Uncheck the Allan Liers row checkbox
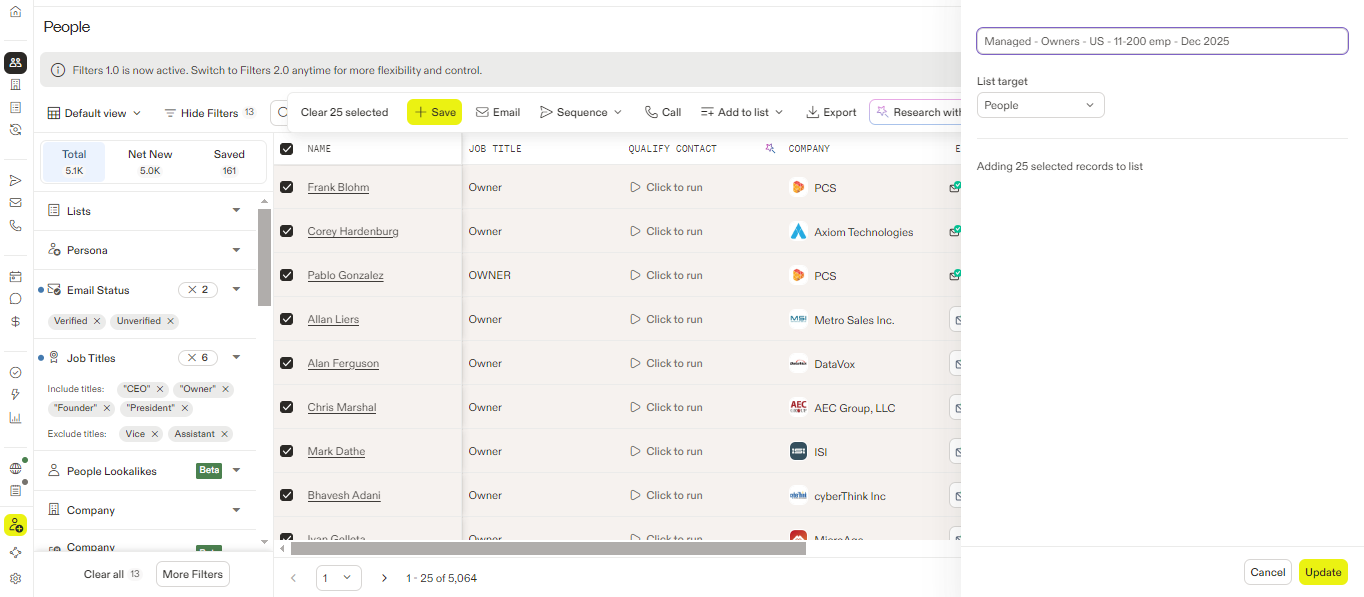The width and height of the screenshot is (1364, 597). click(x=287, y=319)
